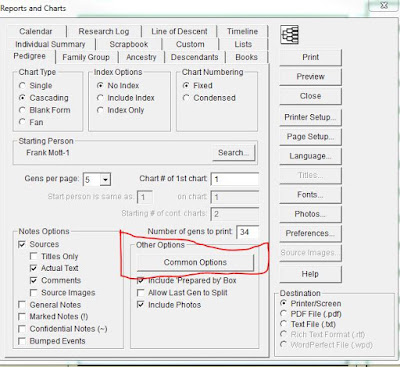Click the Print button
This screenshot has height=367, width=400.
pos(310,57)
